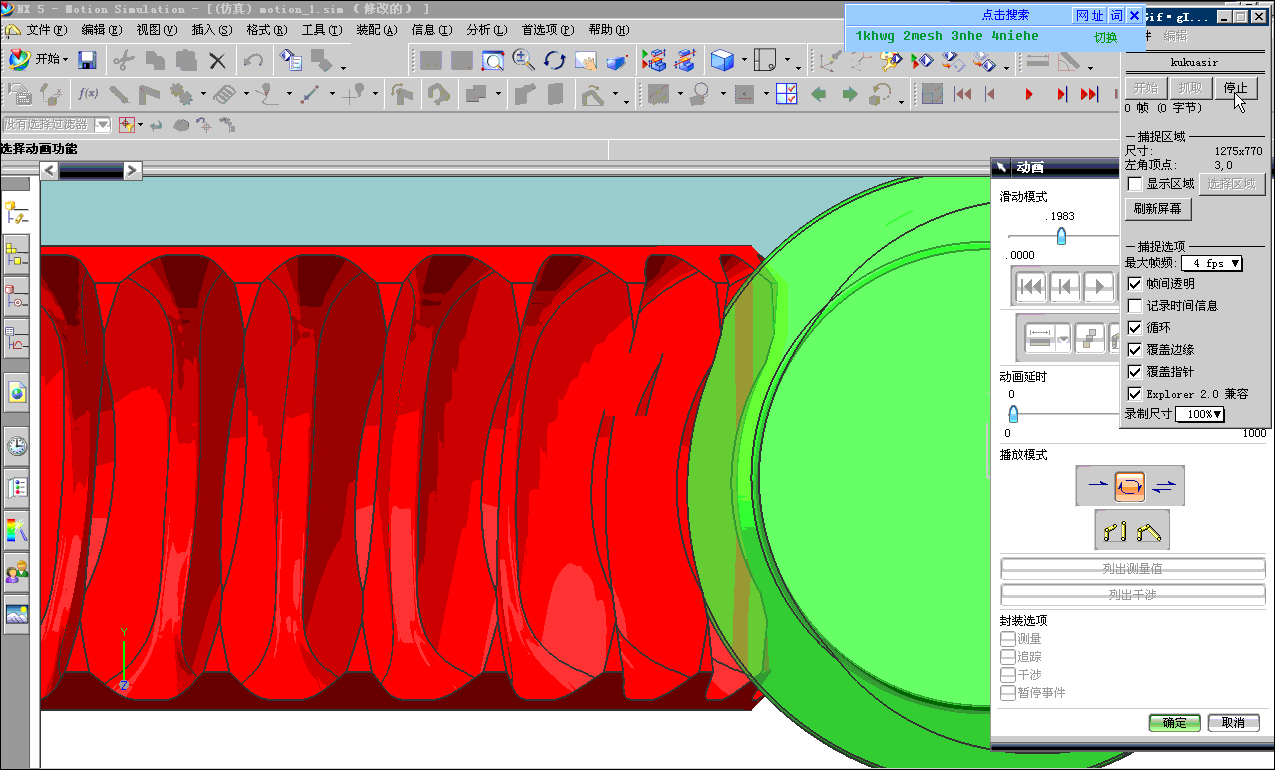Open the 文件 menu
The image size is (1275, 770).
pos(46,30)
